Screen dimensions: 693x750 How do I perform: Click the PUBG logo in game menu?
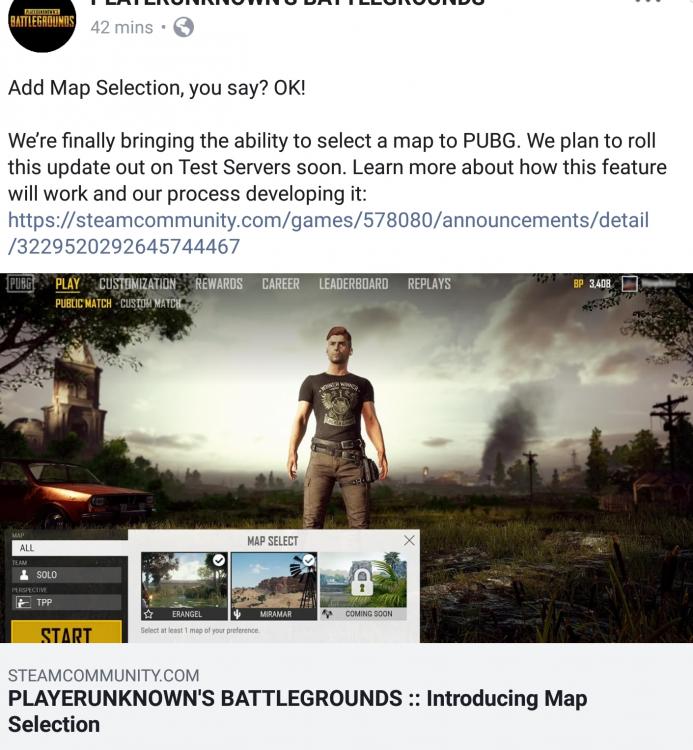pyautogui.click(x=21, y=284)
